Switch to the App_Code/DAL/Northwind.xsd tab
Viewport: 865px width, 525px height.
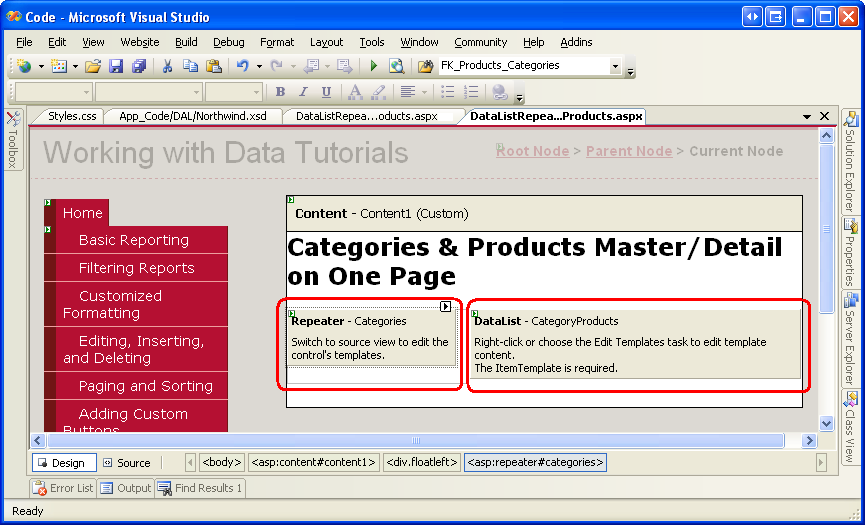tap(193, 116)
